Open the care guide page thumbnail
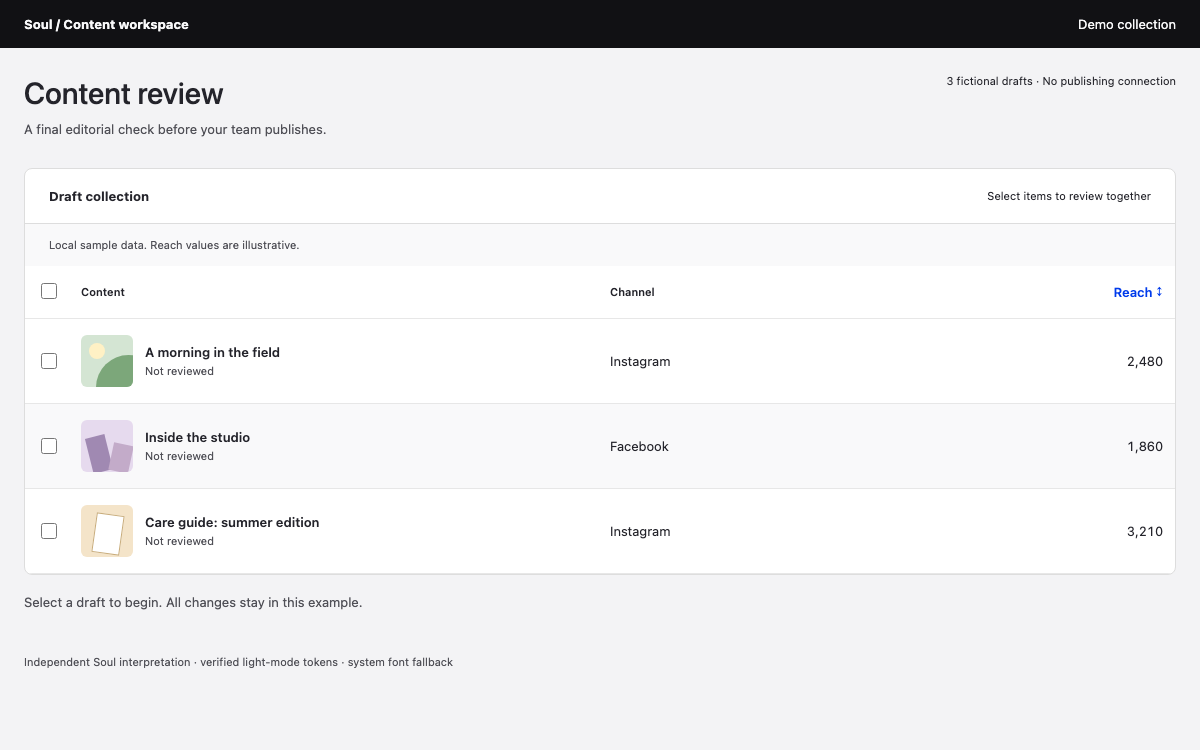This screenshot has height=750, width=1200. 107,531
